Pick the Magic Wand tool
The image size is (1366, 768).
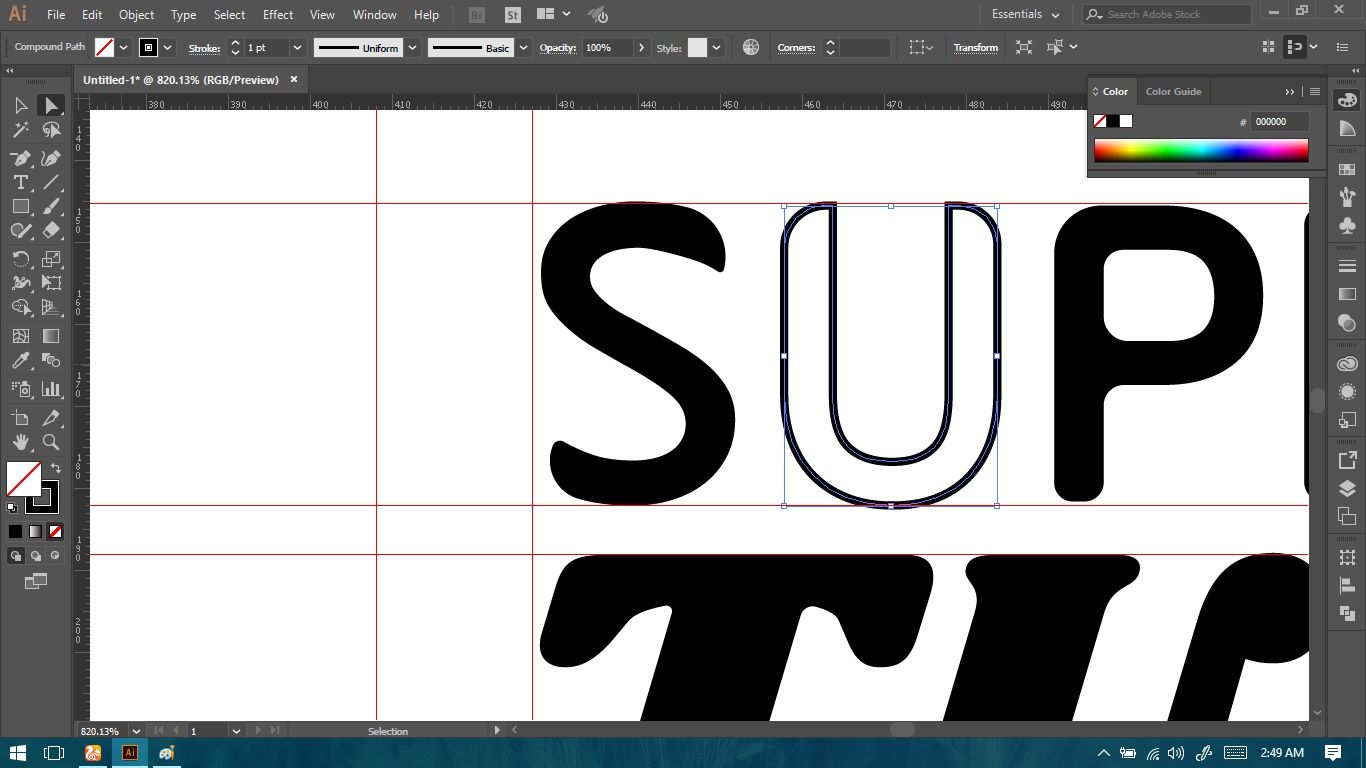pos(20,130)
